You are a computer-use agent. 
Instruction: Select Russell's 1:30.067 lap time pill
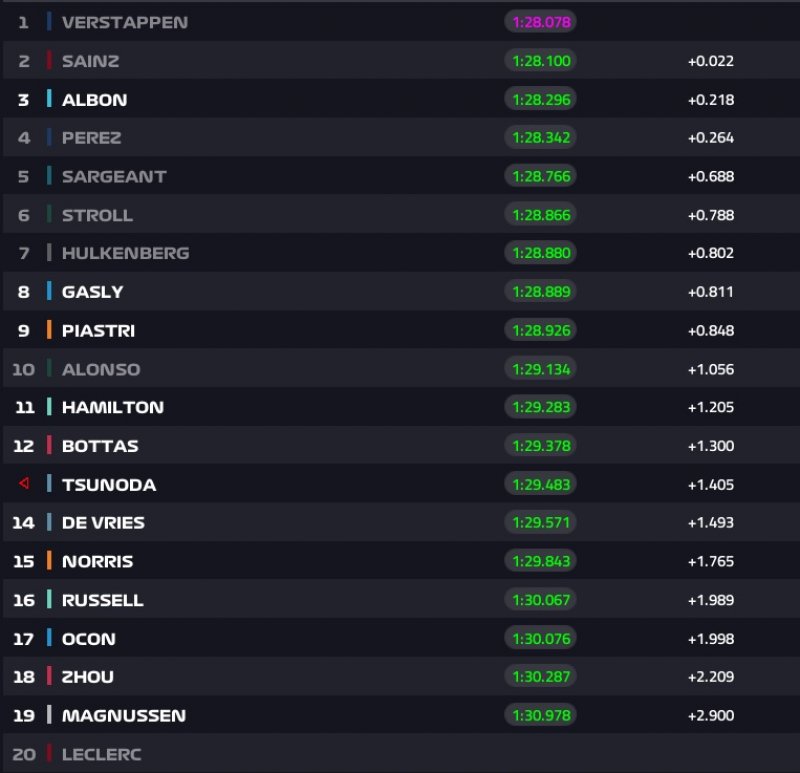coord(540,600)
